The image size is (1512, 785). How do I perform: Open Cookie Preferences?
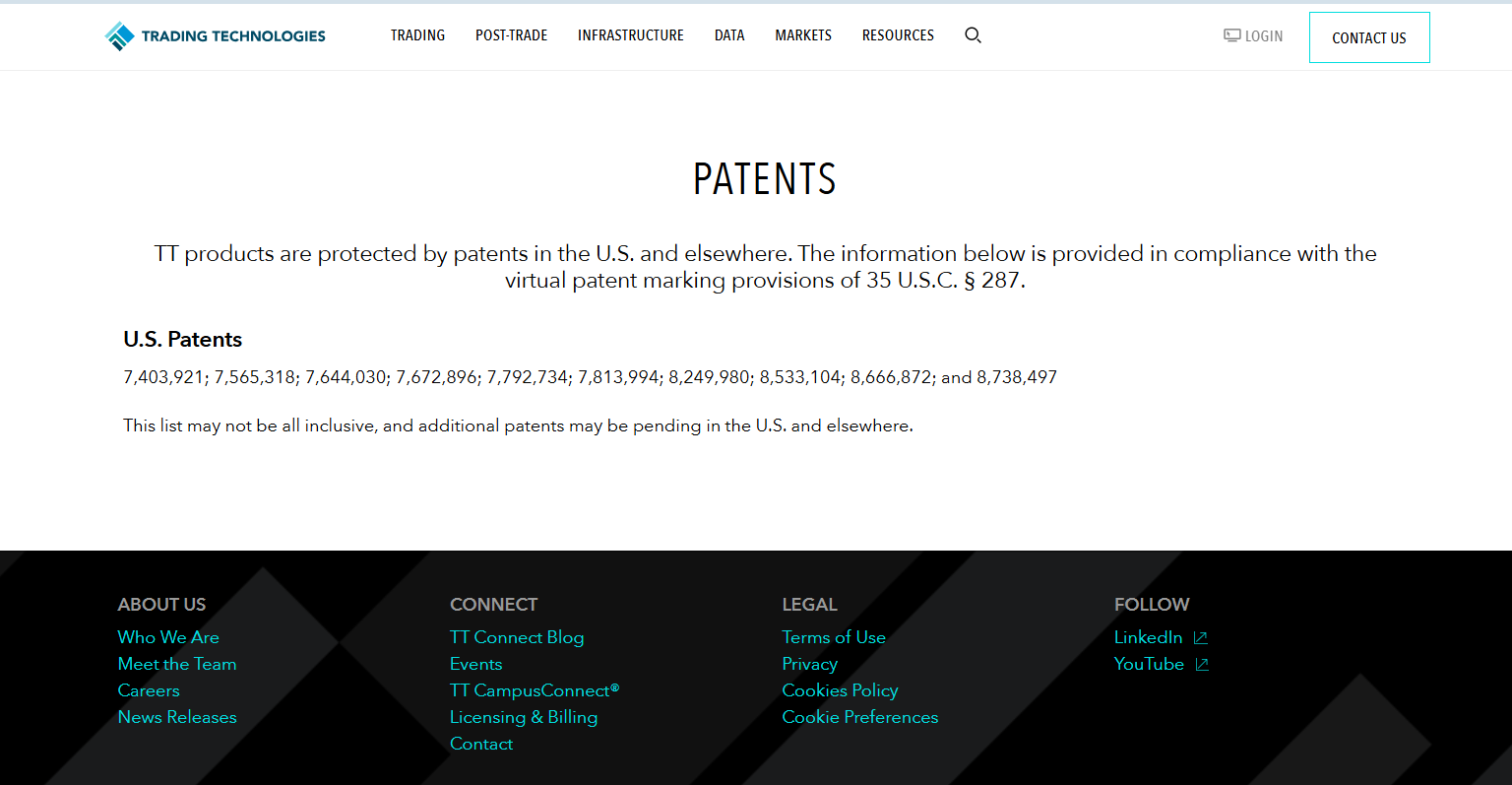[859, 717]
